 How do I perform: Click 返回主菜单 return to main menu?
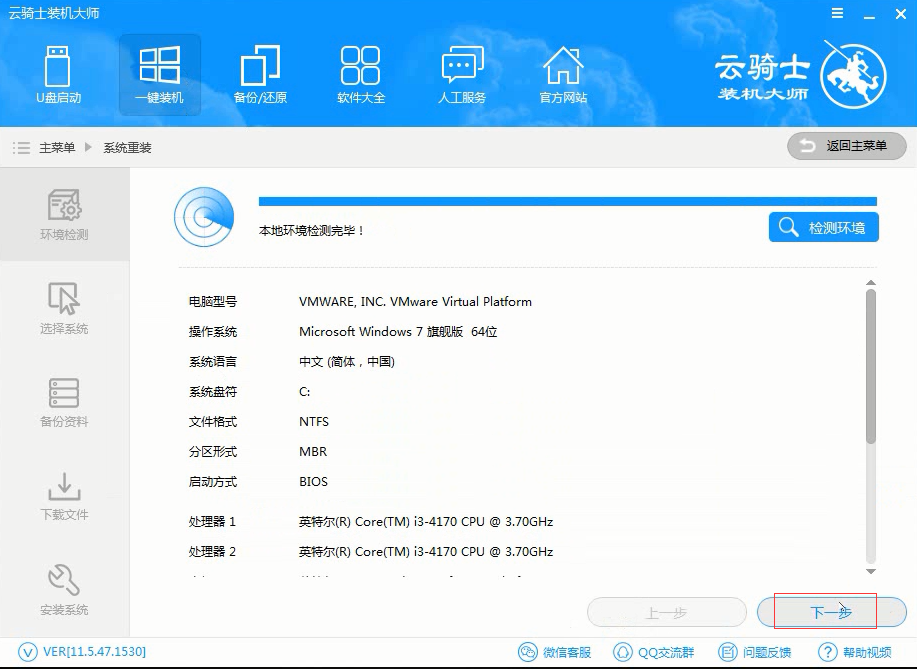[846, 146]
